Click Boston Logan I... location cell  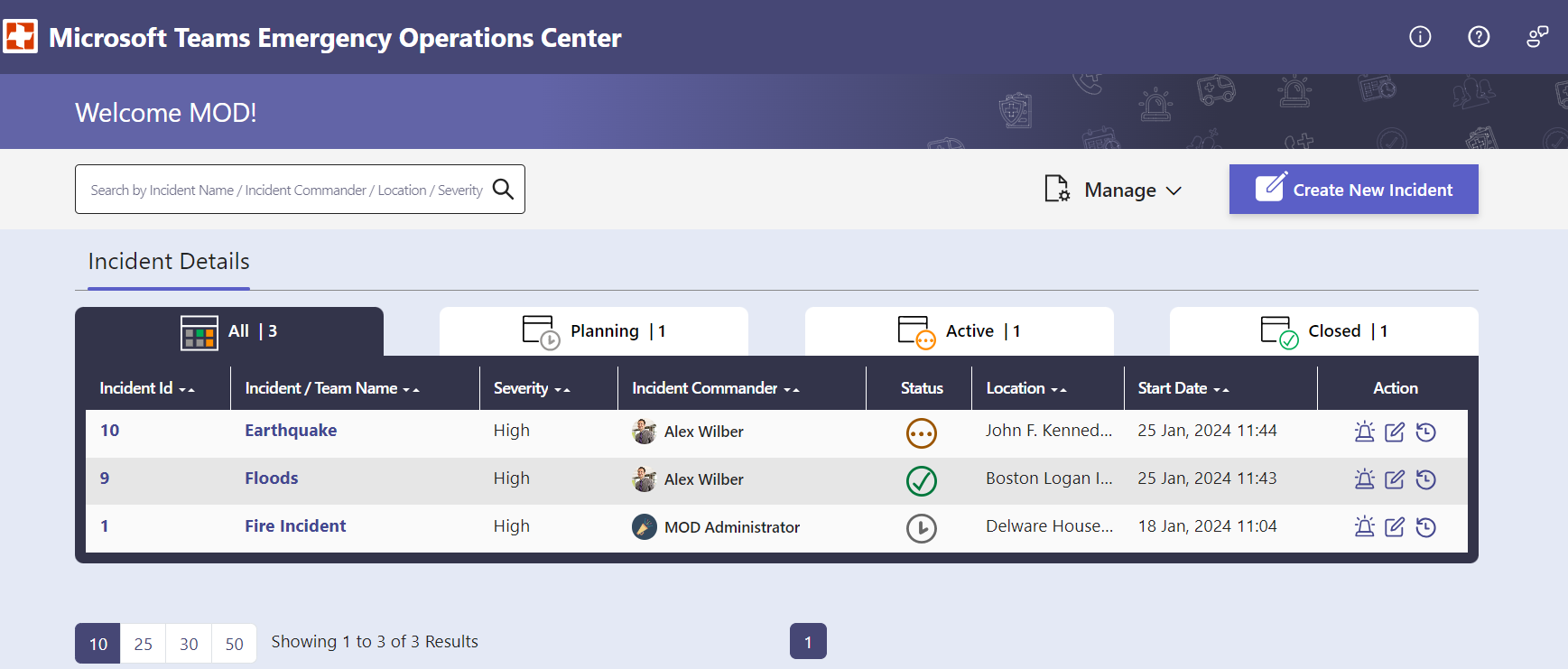point(1049,479)
